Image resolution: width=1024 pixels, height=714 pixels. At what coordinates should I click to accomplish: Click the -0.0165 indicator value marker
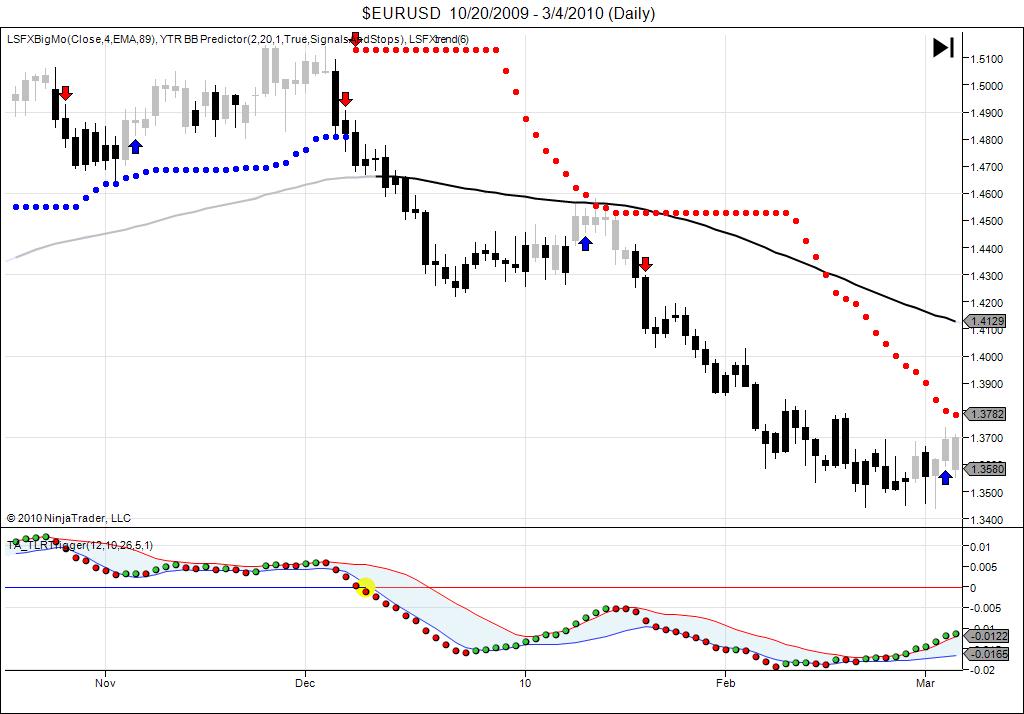(x=987, y=653)
